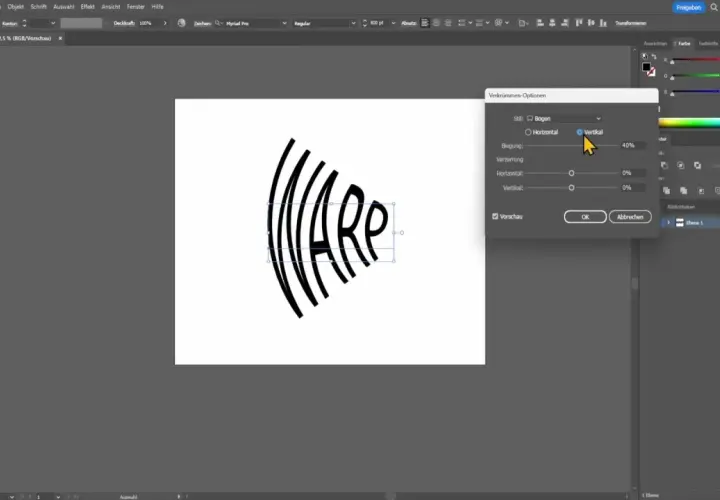Click the variable width profile box
The height and width of the screenshot is (500, 720).
click(x=81, y=23)
